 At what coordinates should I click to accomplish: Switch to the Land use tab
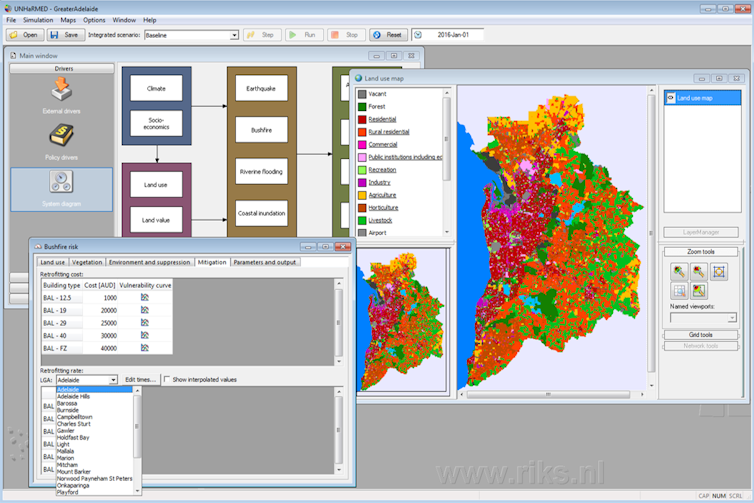pyautogui.click(x=52, y=262)
